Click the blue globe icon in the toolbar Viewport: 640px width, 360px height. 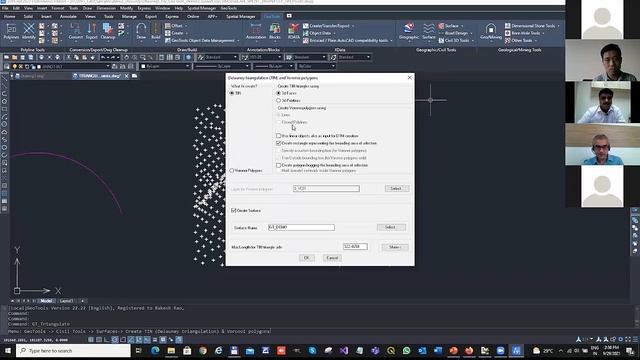[188, 57]
